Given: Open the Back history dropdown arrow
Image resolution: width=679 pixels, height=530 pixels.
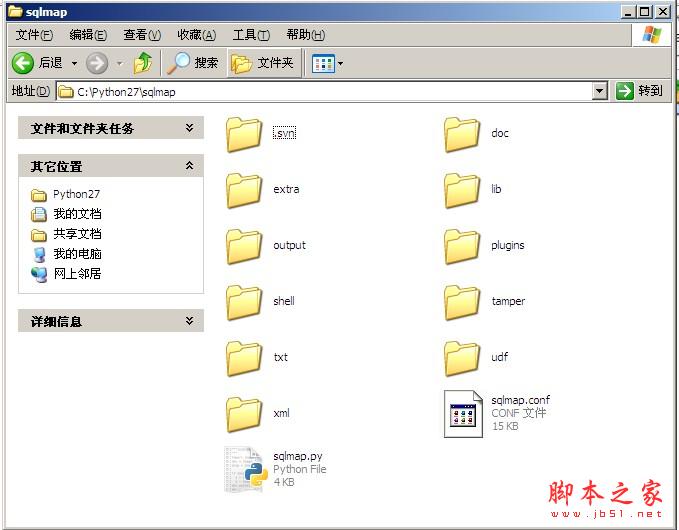Looking at the screenshot, I should click(74, 64).
